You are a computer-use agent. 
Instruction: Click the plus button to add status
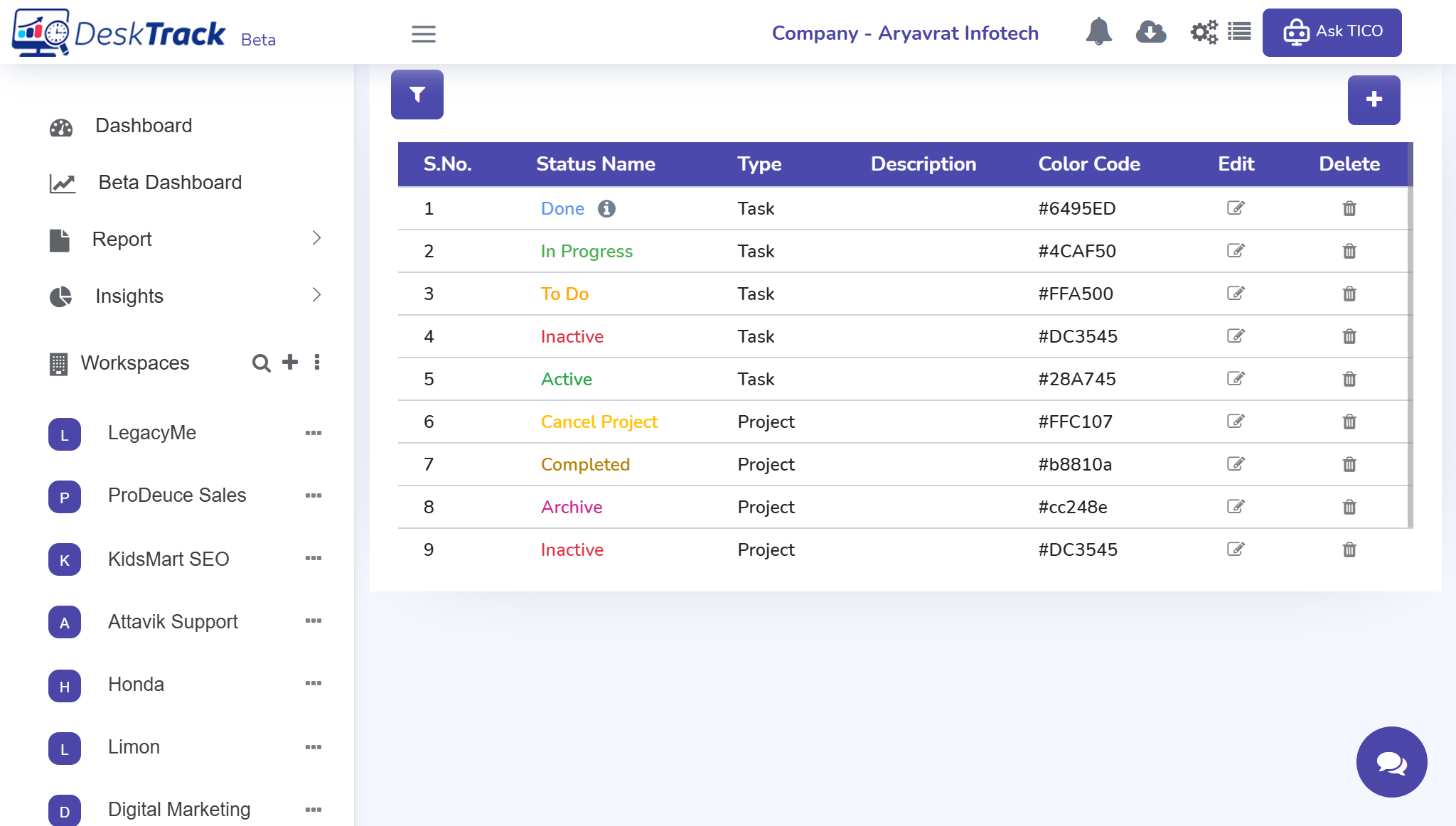(1374, 100)
